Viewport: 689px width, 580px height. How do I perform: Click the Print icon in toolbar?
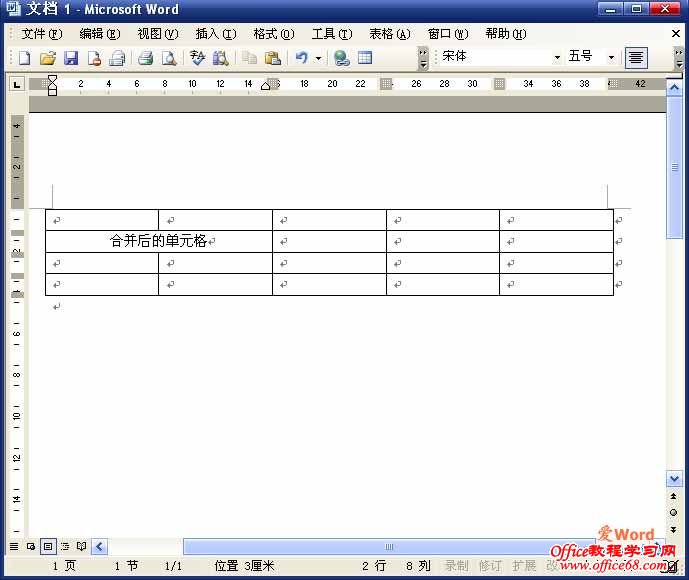point(145,58)
